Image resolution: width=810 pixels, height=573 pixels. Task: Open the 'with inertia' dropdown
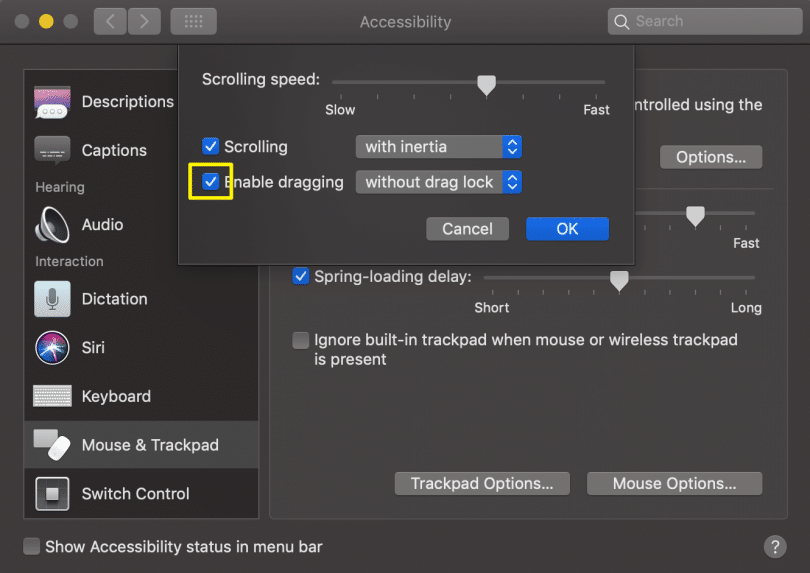tap(439, 147)
